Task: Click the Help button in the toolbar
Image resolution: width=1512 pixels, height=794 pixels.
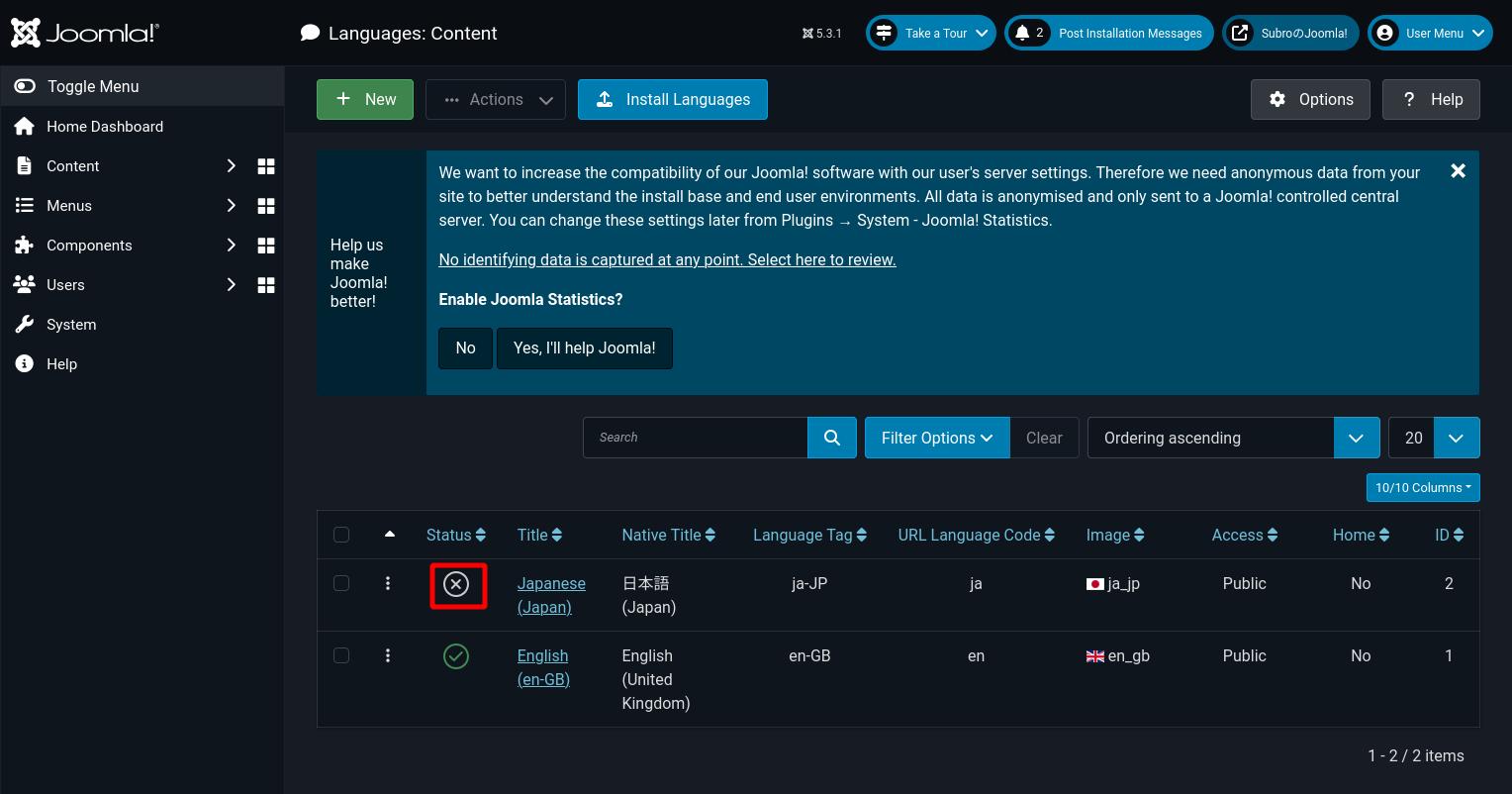Action: click(1431, 99)
